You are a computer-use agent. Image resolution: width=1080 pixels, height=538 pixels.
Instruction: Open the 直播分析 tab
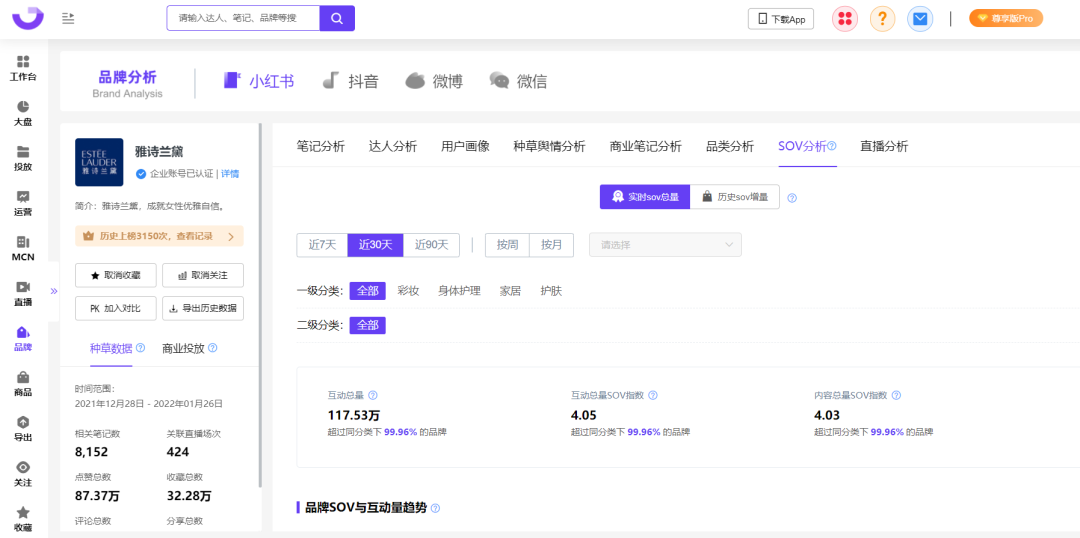pyautogui.click(x=884, y=146)
